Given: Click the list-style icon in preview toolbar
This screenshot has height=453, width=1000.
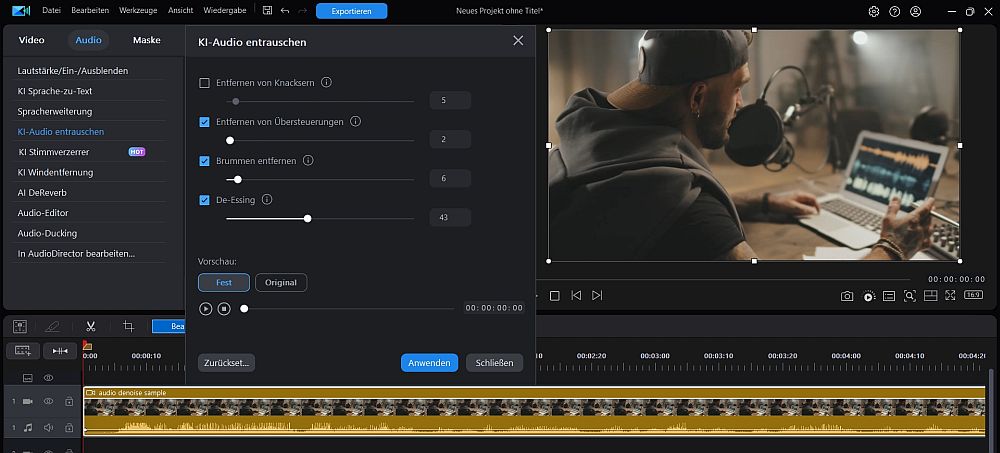Looking at the screenshot, I should coord(889,295).
